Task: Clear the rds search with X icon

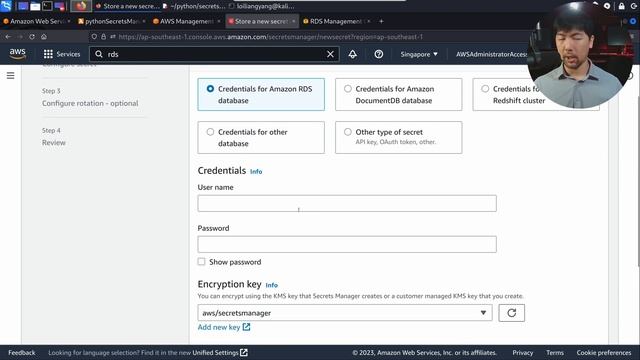Action: tap(330, 54)
